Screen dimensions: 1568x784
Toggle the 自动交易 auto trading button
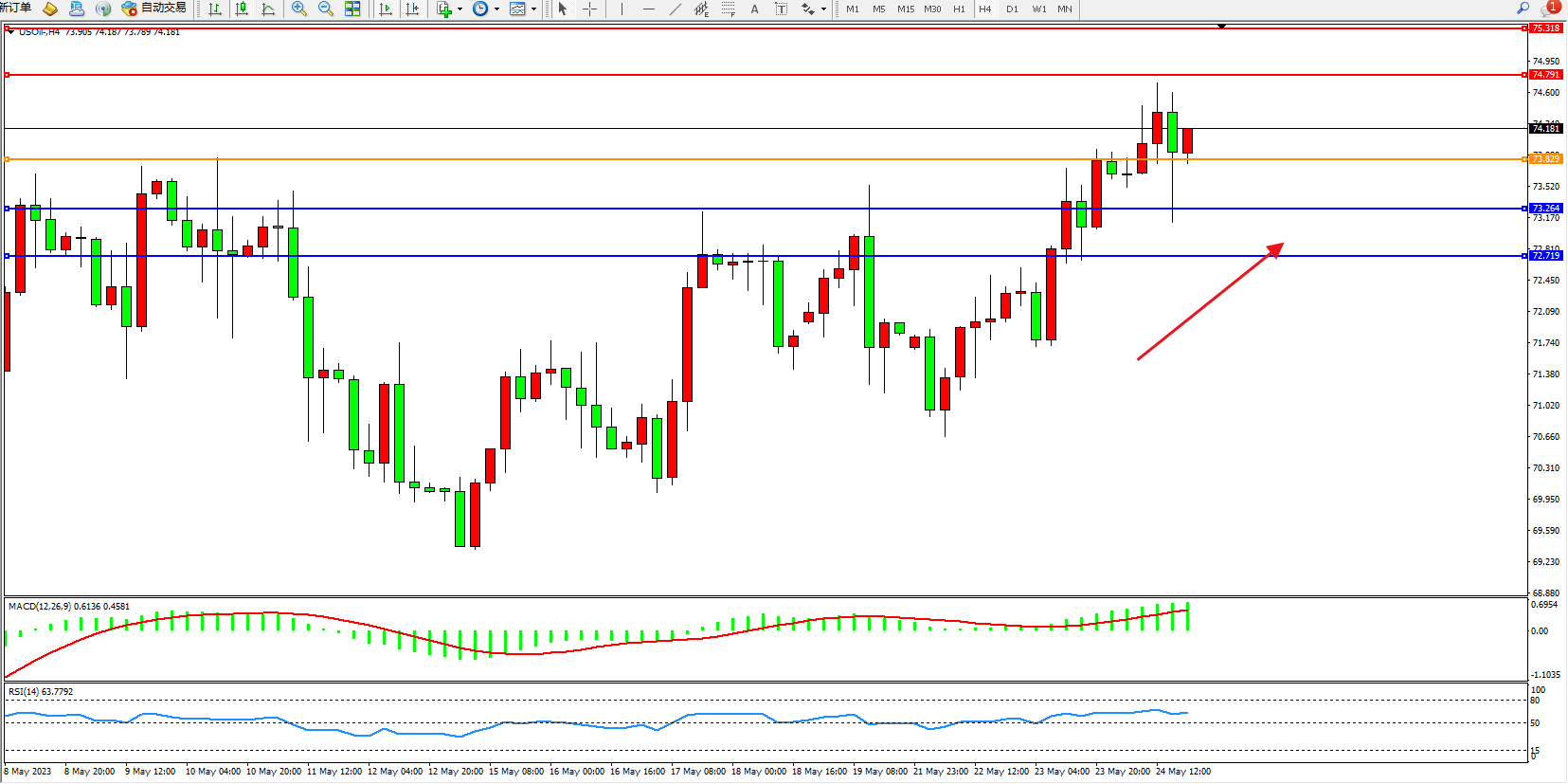click(154, 8)
